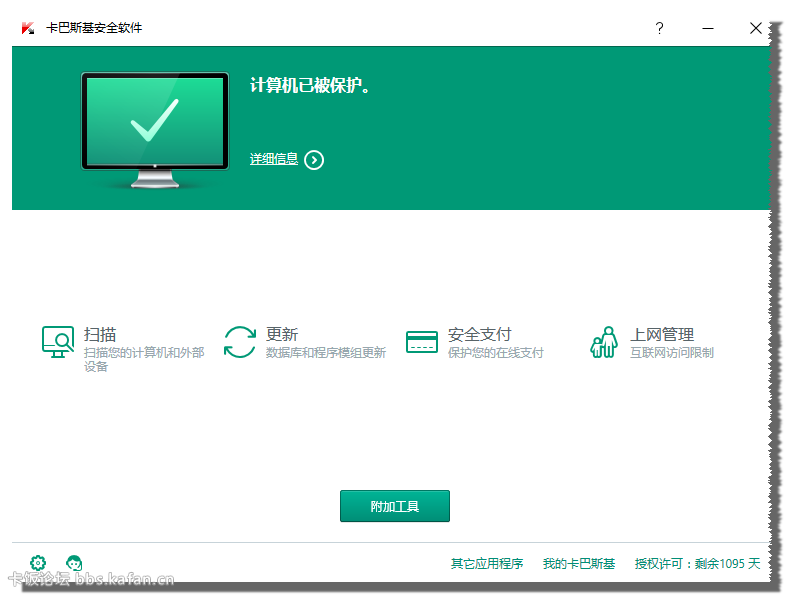The width and height of the screenshot is (791, 595).
Task: Open the Parental Control family icon
Action: point(604,342)
